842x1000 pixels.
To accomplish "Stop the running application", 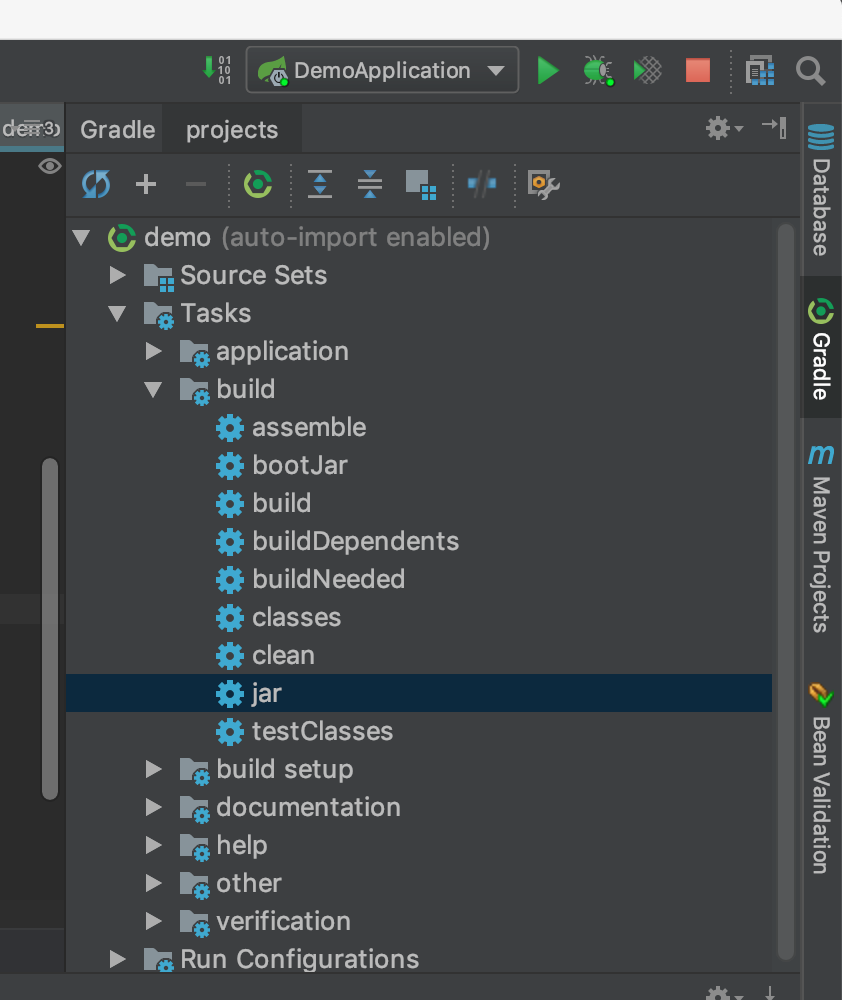I will pyautogui.click(x=697, y=70).
